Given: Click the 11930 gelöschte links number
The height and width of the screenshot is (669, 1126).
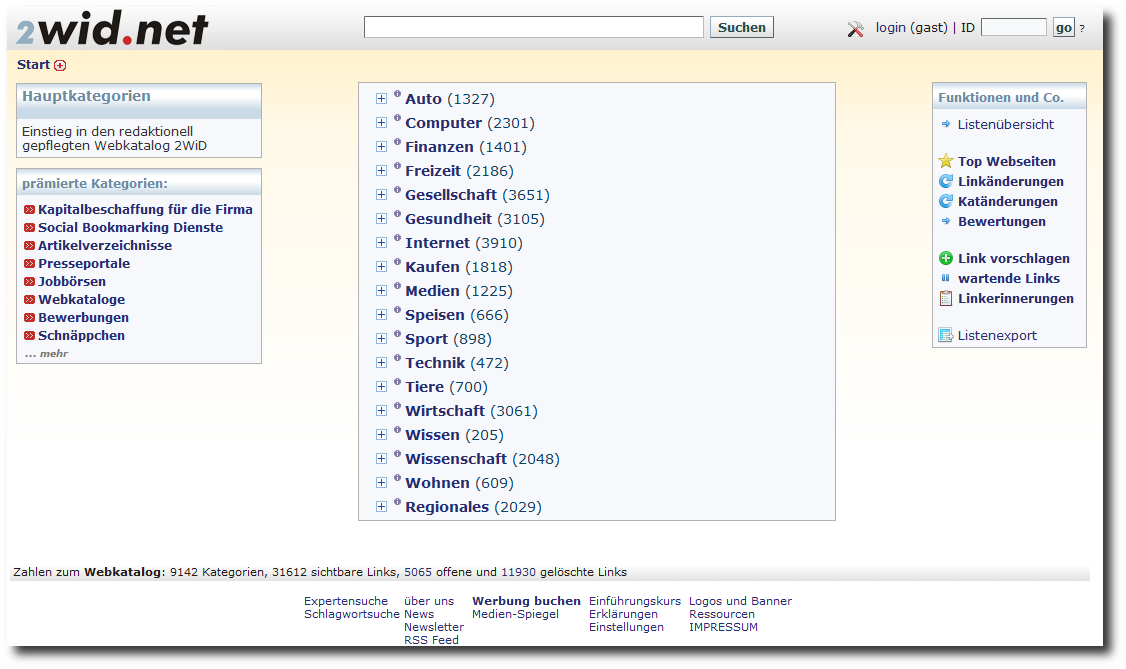Looking at the screenshot, I should [x=518, y=572].
